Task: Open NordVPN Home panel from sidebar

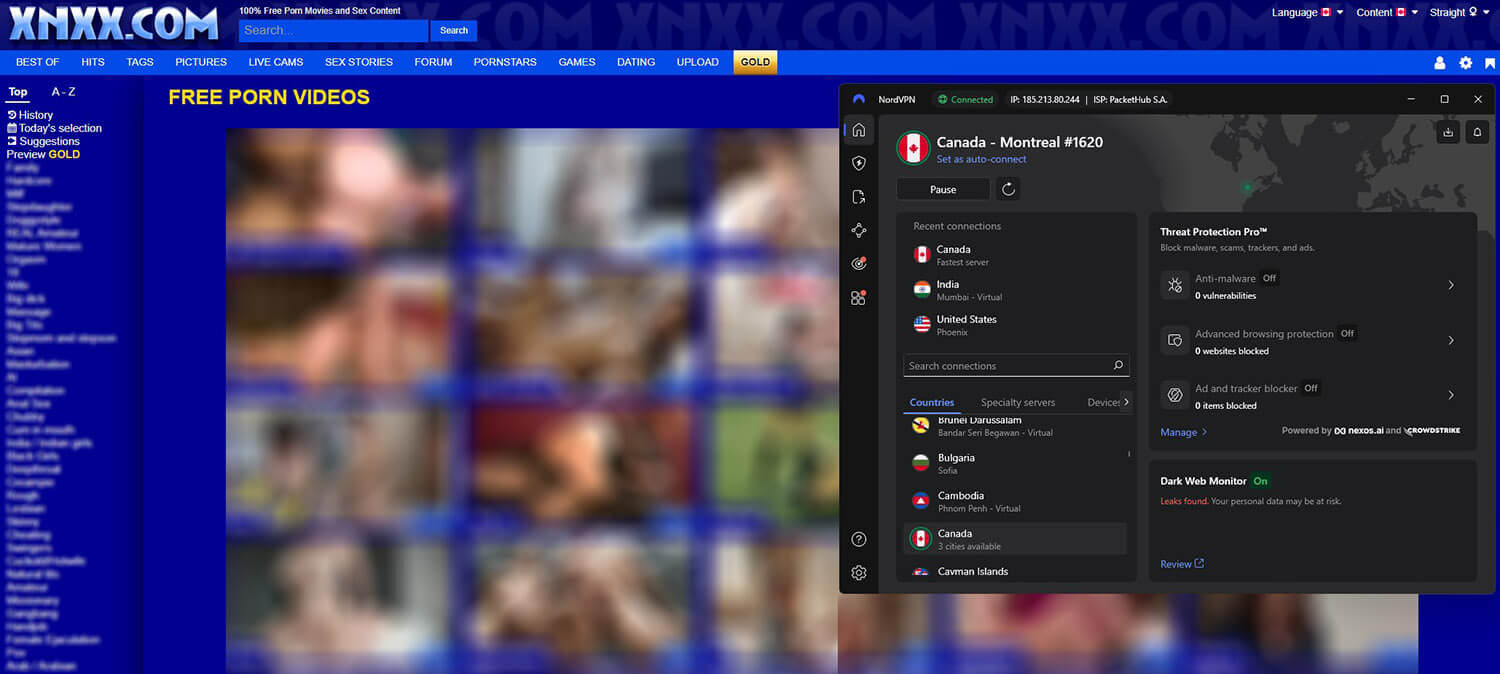Action: (x=858, y=130)
